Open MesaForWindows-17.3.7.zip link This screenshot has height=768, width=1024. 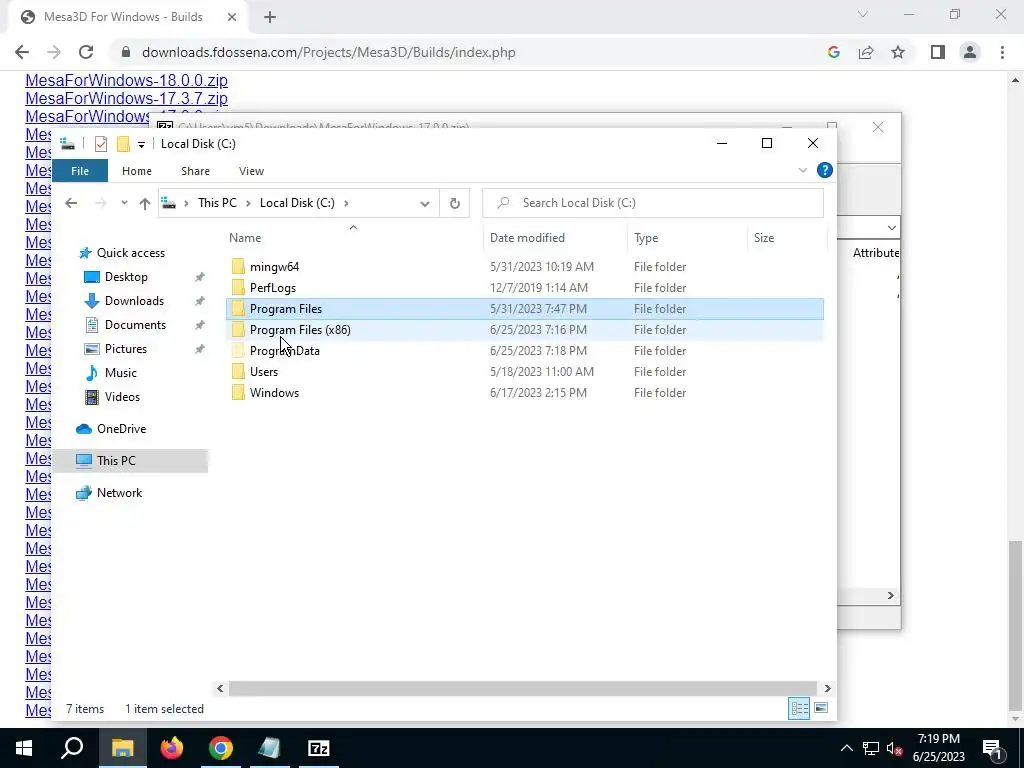[x=127, y=99]
